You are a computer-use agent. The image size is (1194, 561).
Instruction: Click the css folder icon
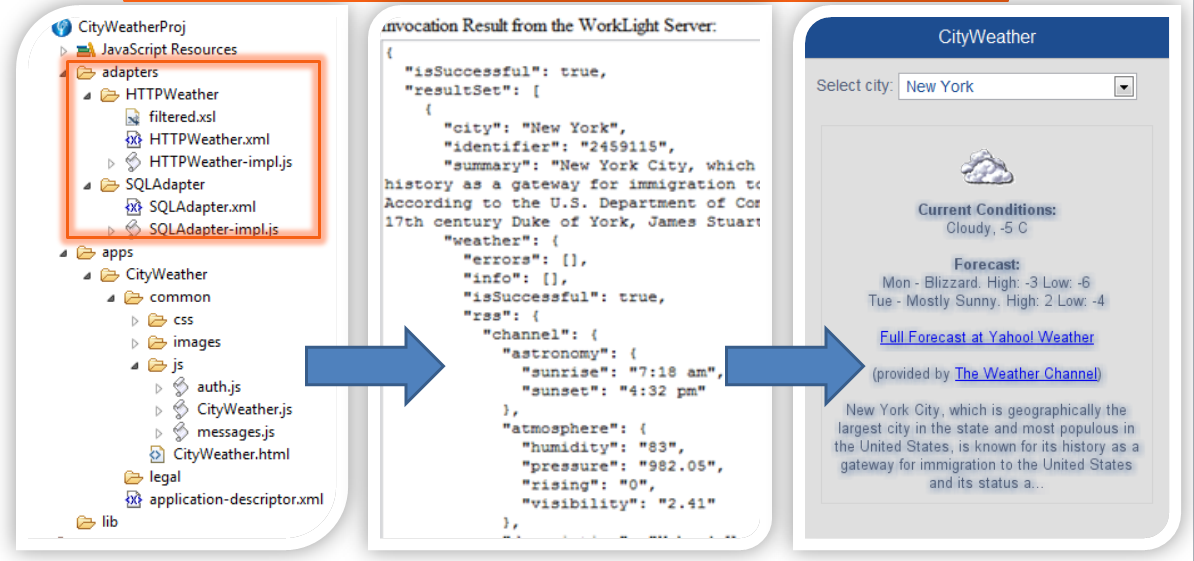point(157,319)
